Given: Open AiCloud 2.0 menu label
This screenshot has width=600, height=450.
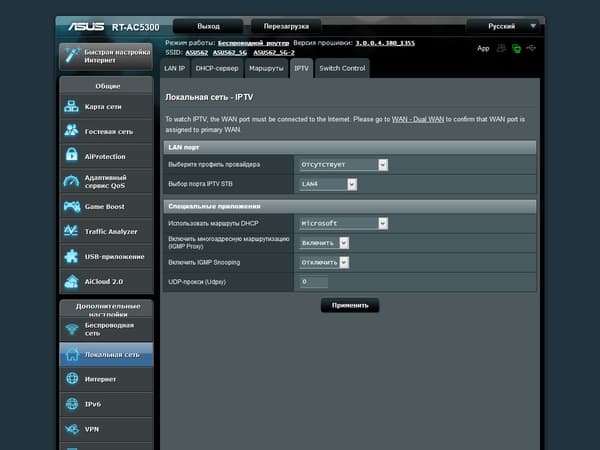Looking at the screenshot, I should (x=104, y=282).
